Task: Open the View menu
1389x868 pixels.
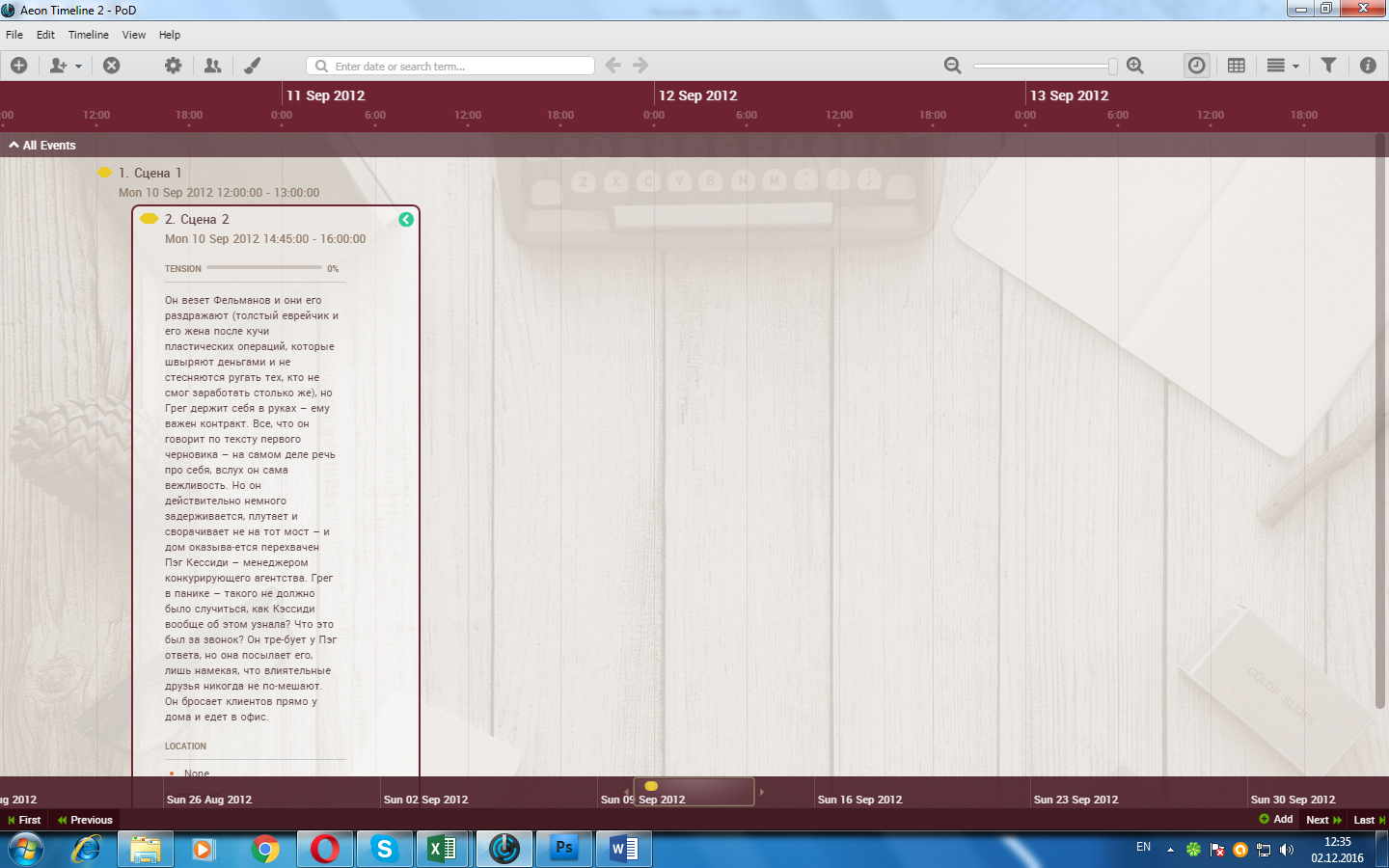Action: (x=134, y=35)
